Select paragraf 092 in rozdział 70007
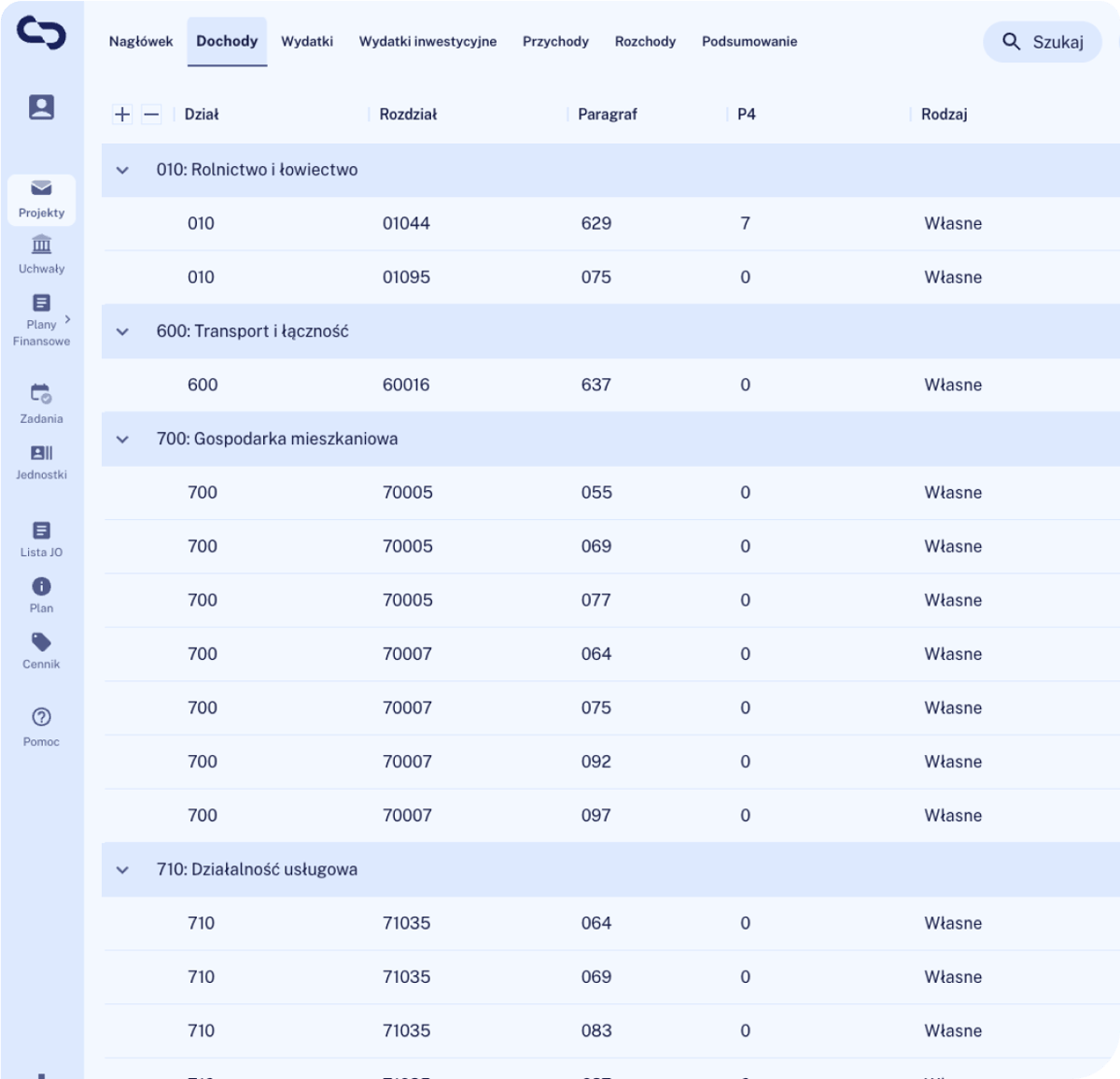The image size is (1120, 1079). 596,762
